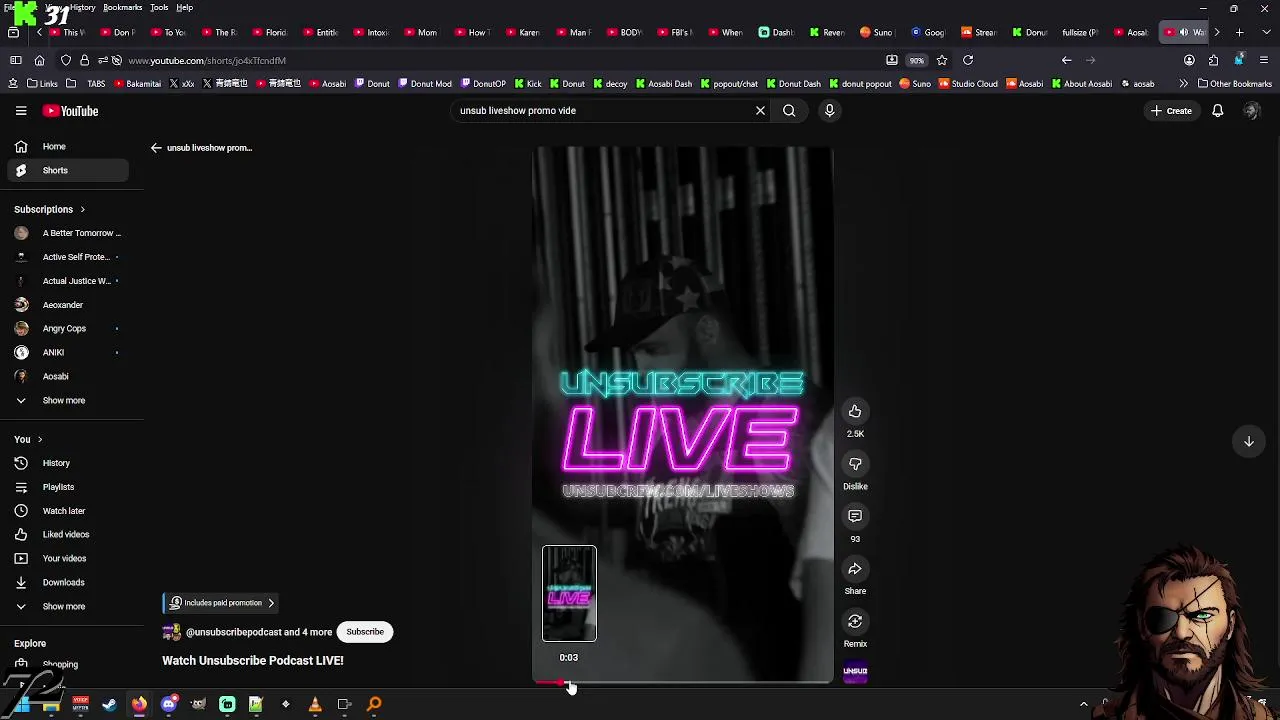Screen dimensions: 1280x720
Task: Open the ANIKI subscription channel
Action: [68, 352]
